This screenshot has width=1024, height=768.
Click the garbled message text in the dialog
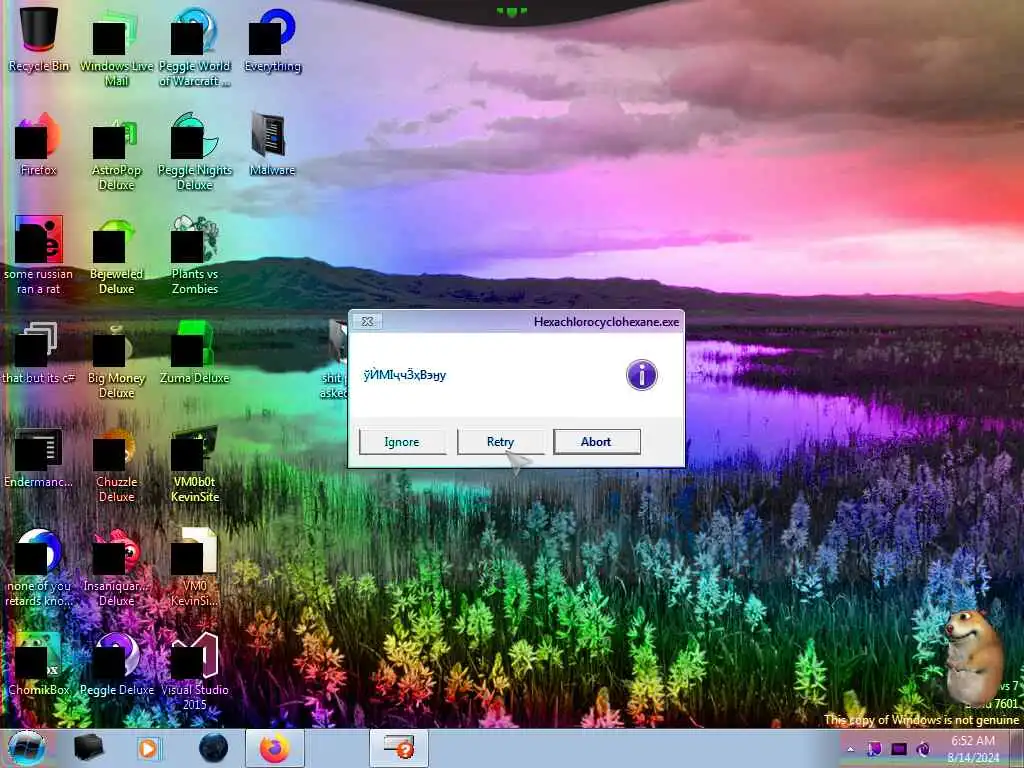[405, 376]
